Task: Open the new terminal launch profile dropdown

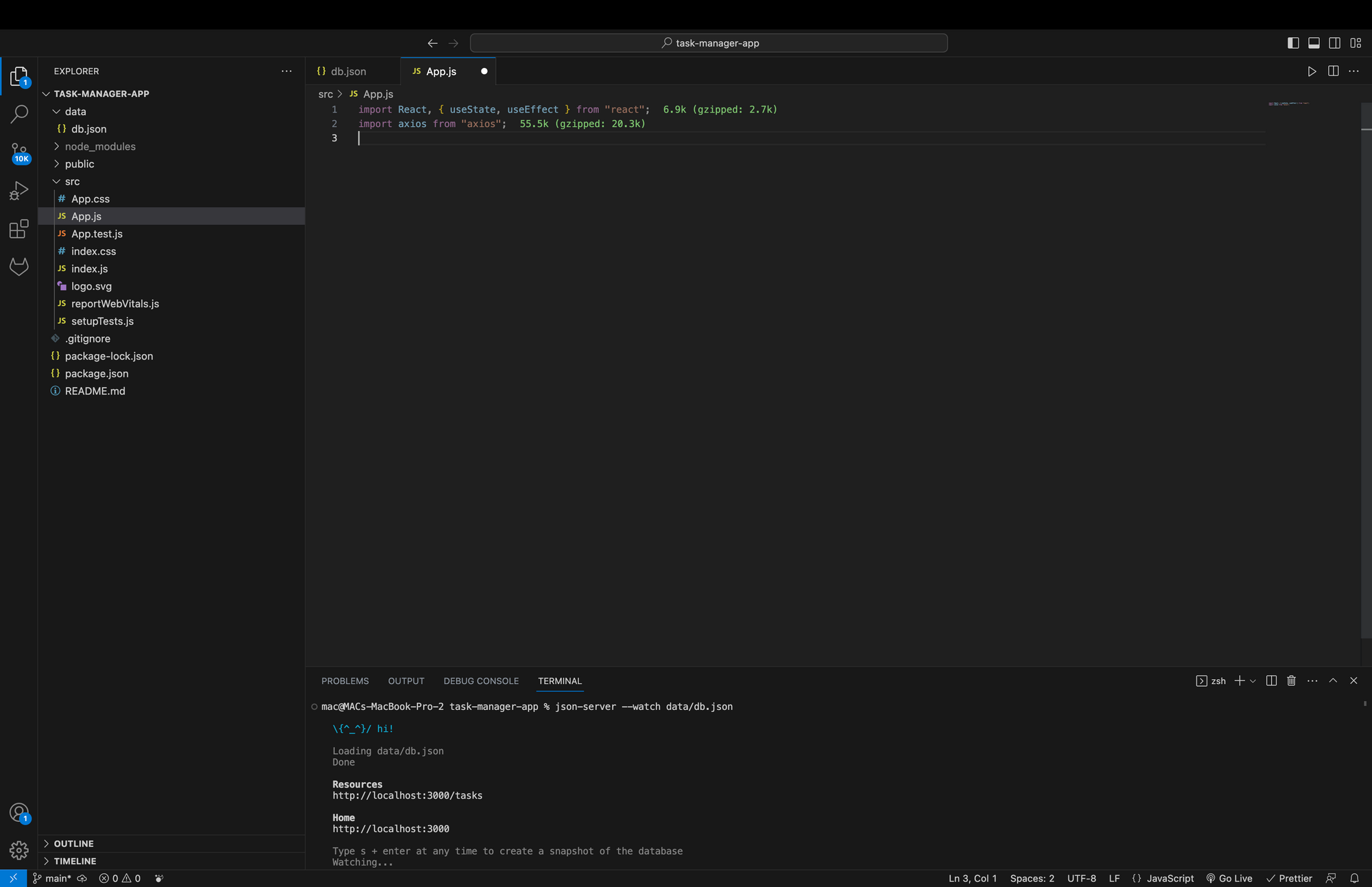Action: [x=1253, y=681]
